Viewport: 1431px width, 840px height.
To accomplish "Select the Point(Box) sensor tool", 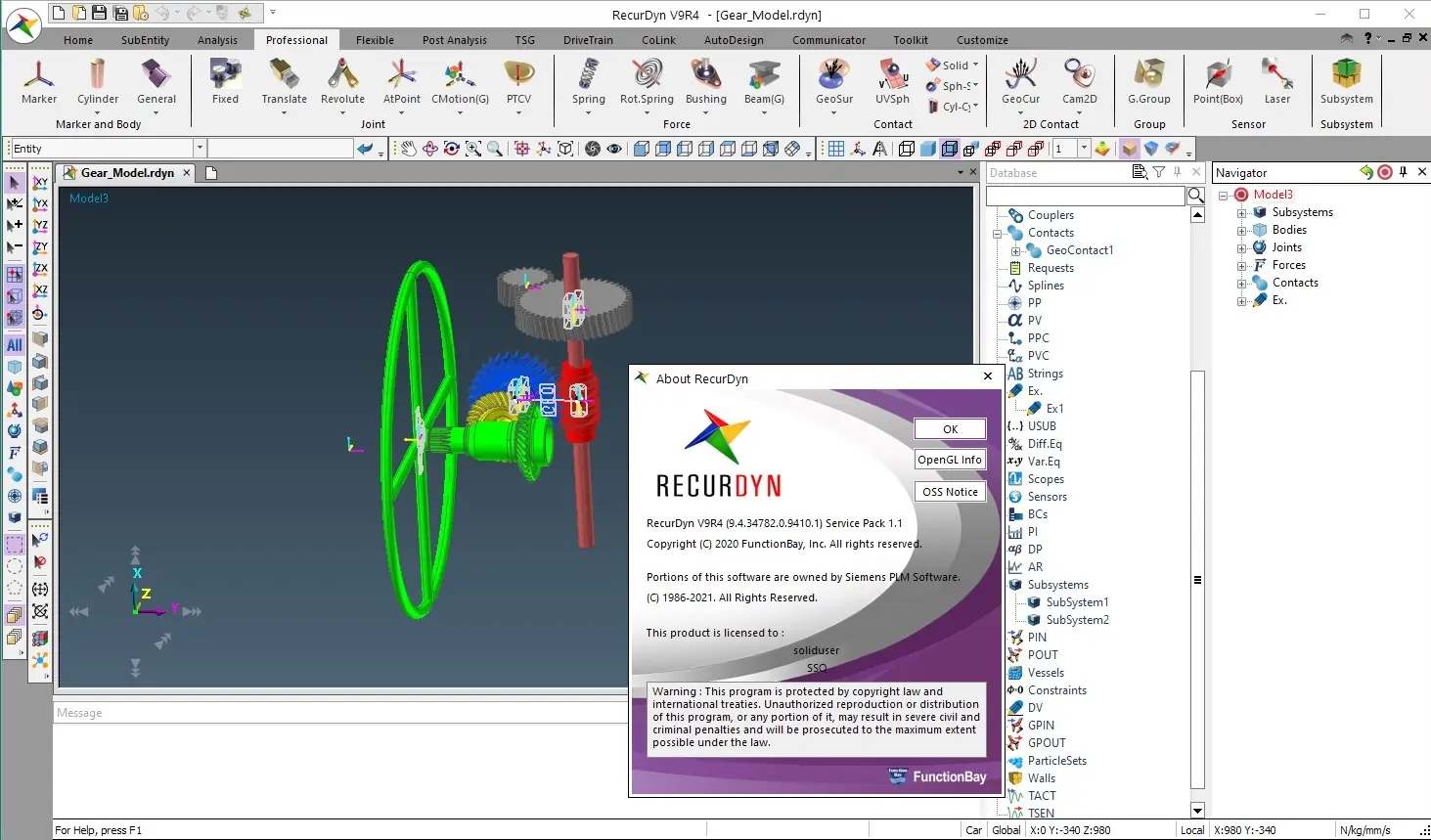I will point(1218,81).
